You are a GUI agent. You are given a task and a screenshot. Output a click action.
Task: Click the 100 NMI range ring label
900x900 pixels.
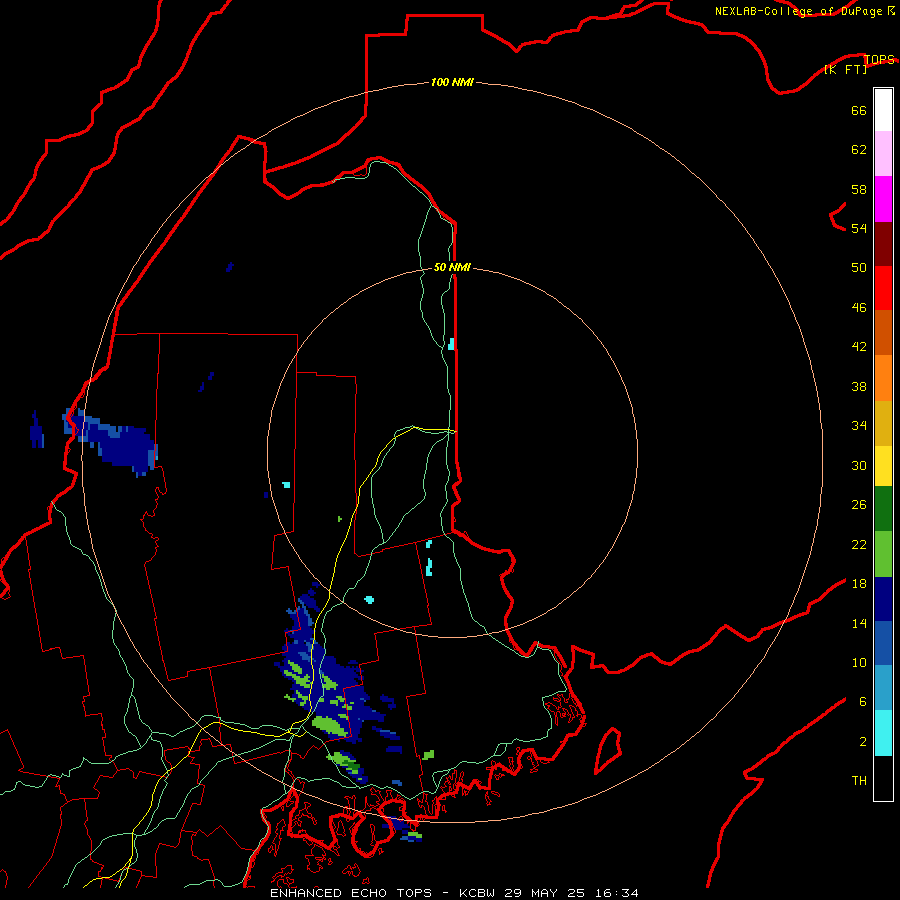[452, 82]
